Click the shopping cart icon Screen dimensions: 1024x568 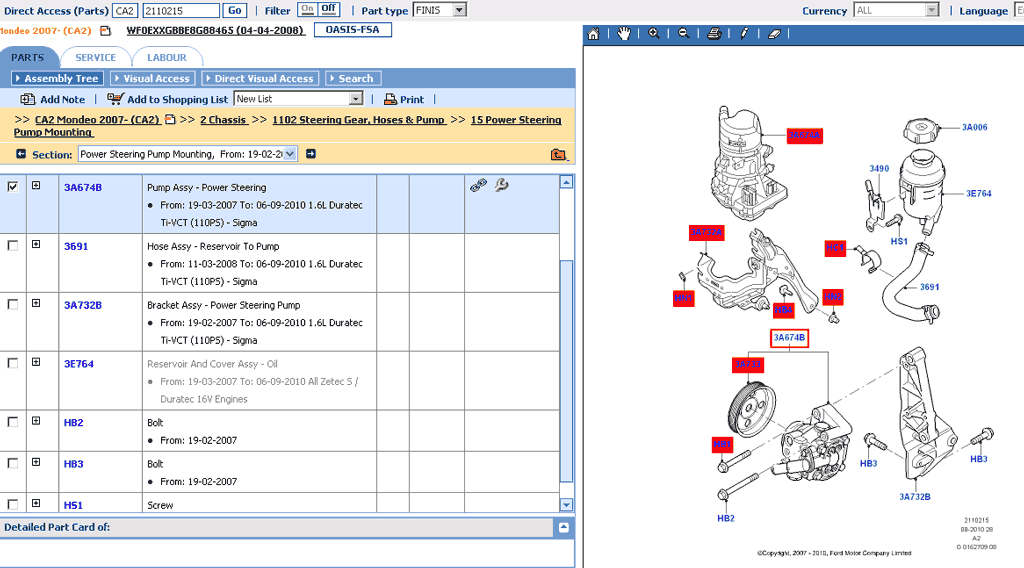pyautogui.click(x=115, y=99)
